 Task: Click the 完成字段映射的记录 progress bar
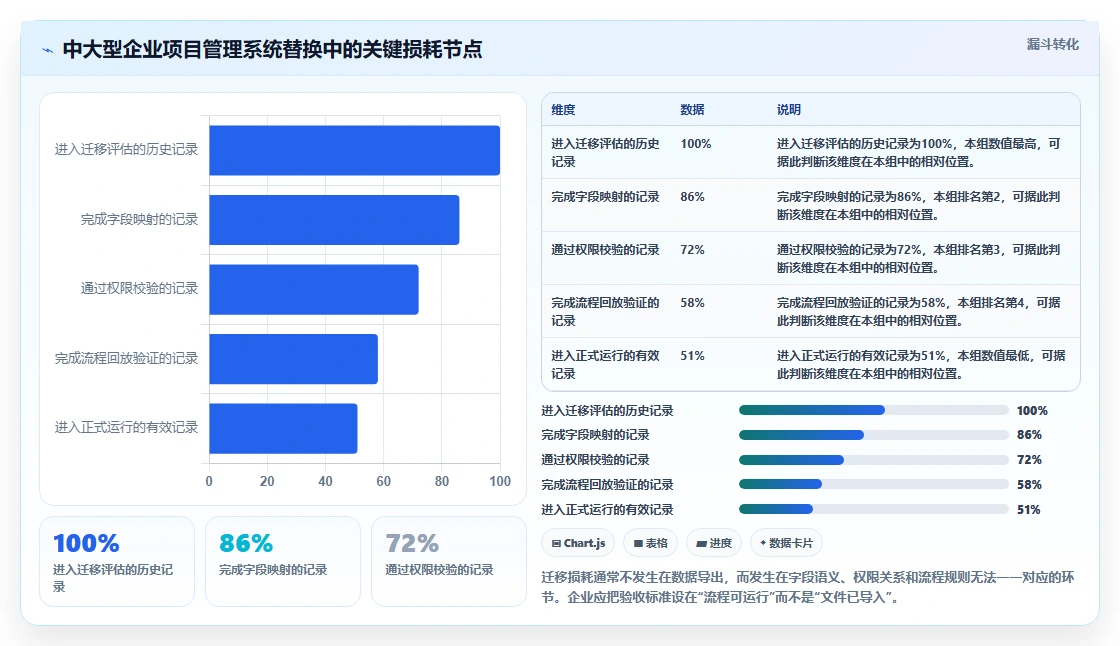874,434
